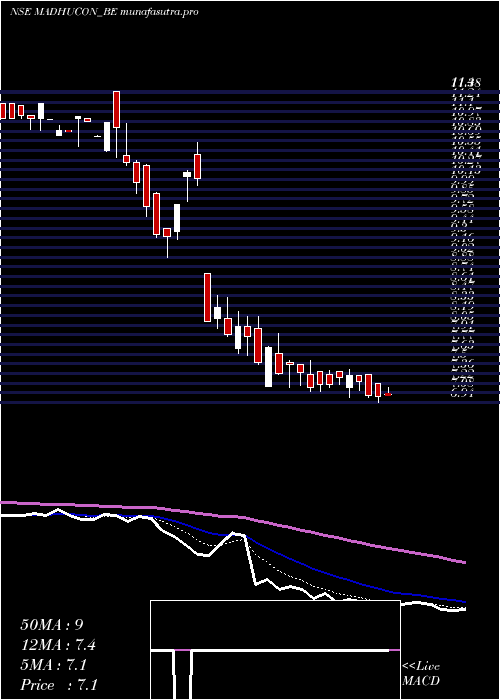Click the tallest red candlestick at chart top
Screen dimensions: 500x700
[x=117, y=110]
